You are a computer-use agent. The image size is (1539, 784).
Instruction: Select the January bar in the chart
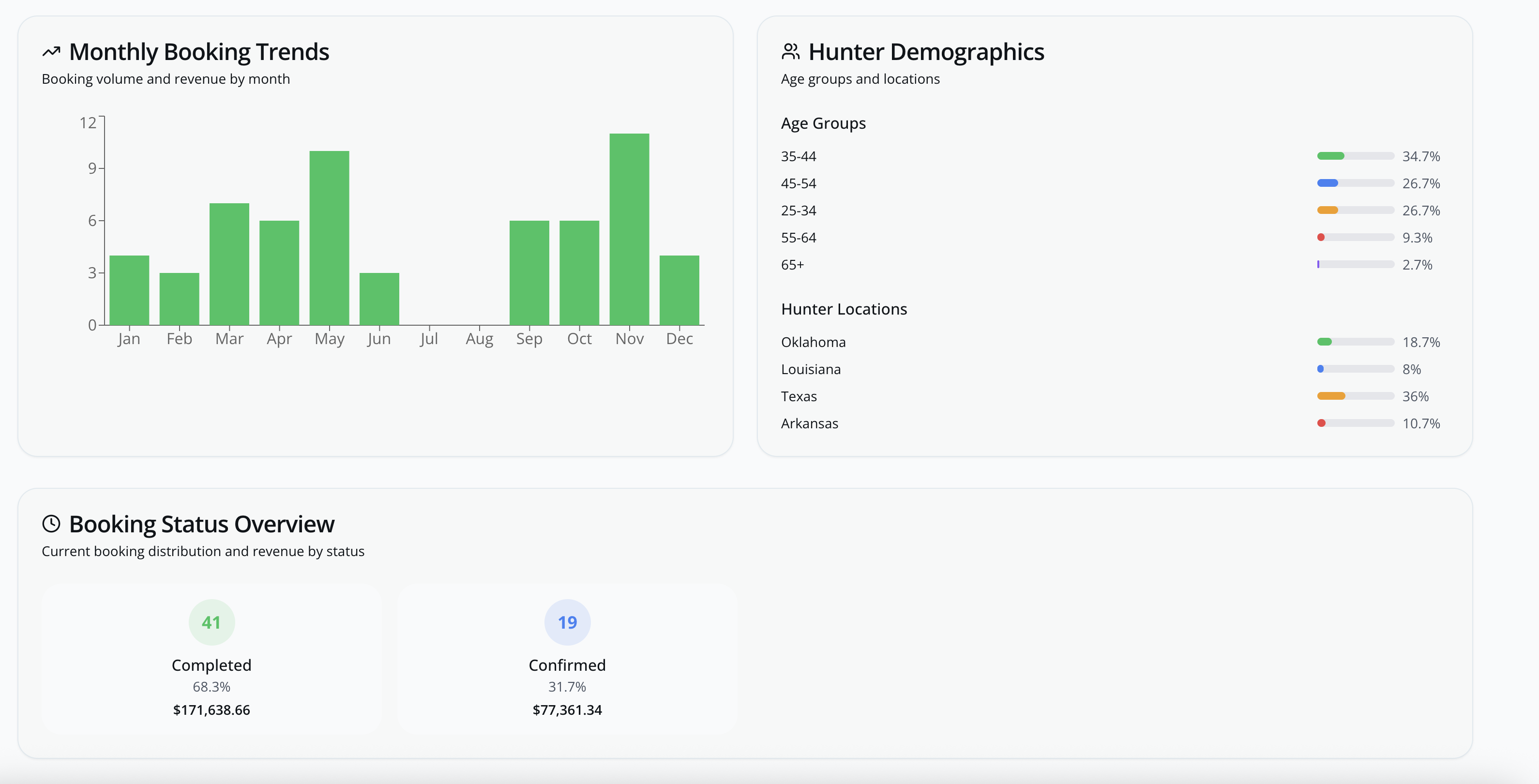coord(129,290)
